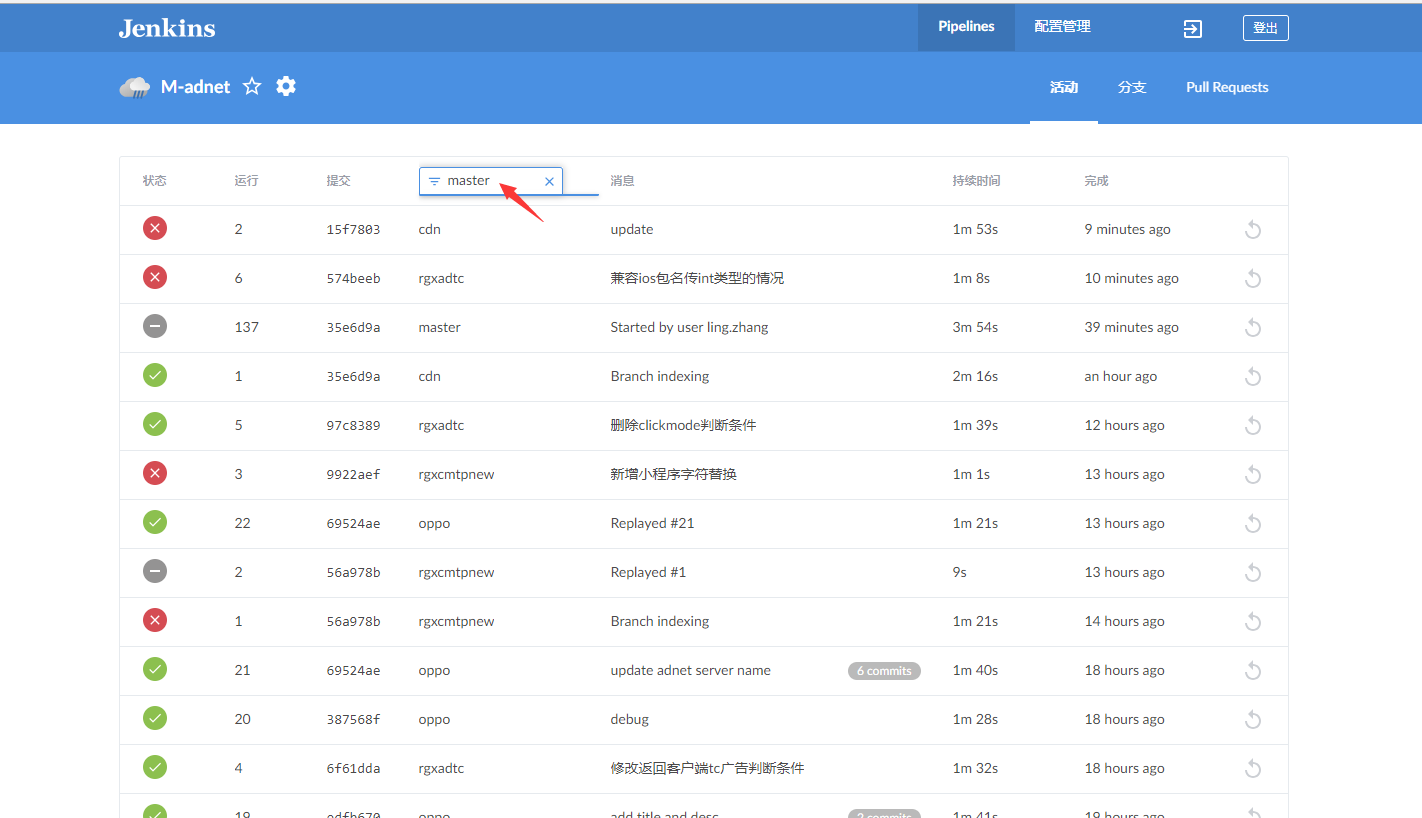1422x818 pixels.
Task: Open pipeline settings gear icon
Action: pyautogui.click(x=286, y=87)
